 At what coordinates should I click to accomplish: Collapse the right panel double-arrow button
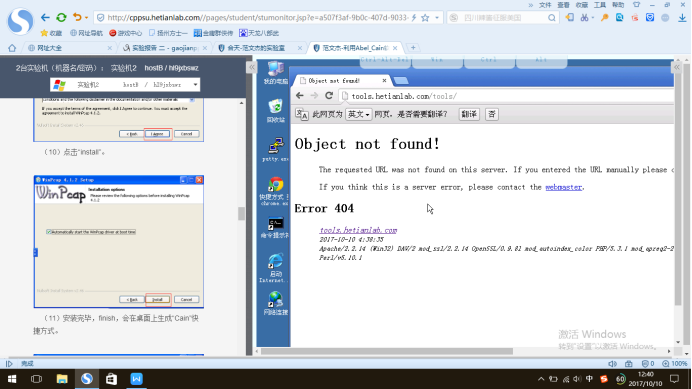(677, 67)
